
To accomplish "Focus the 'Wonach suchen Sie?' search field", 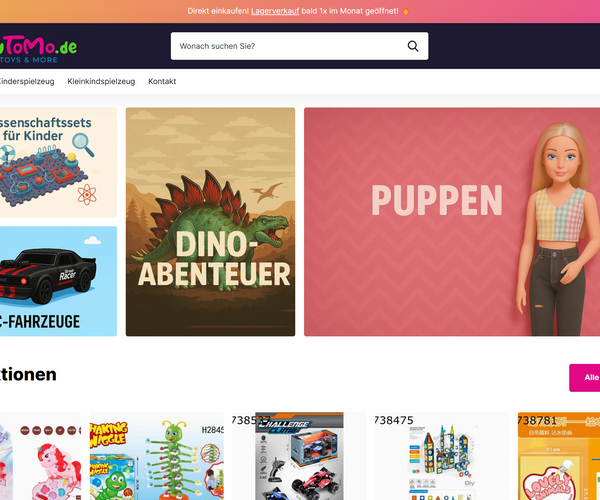I will (x=299, y=46).
